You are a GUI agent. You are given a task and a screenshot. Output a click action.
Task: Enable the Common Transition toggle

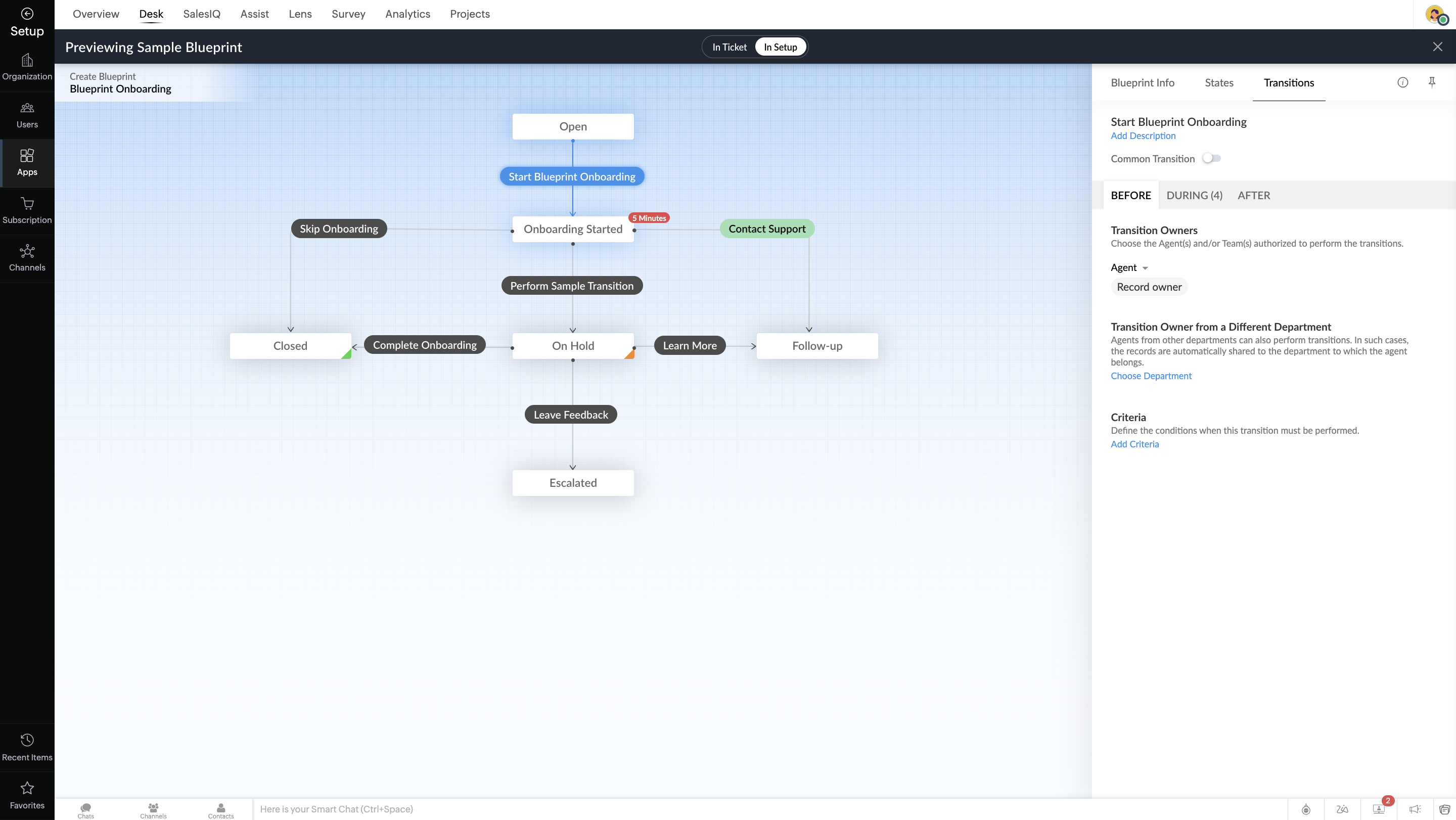tap(1211, 159)
